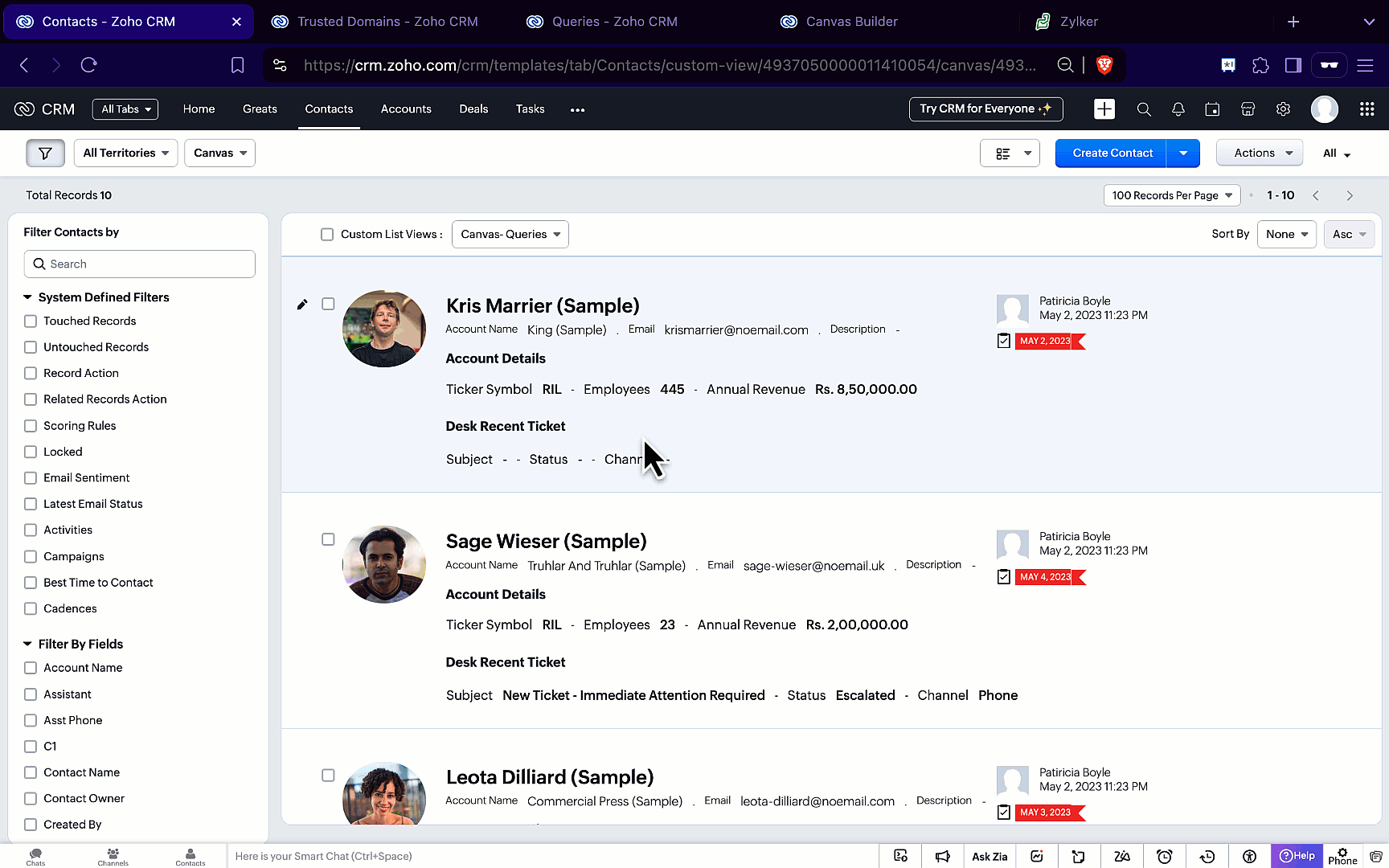The width and height of the screenshot is (1389, 868).
Task: Open notifications bell icon
Action: 1178,109
